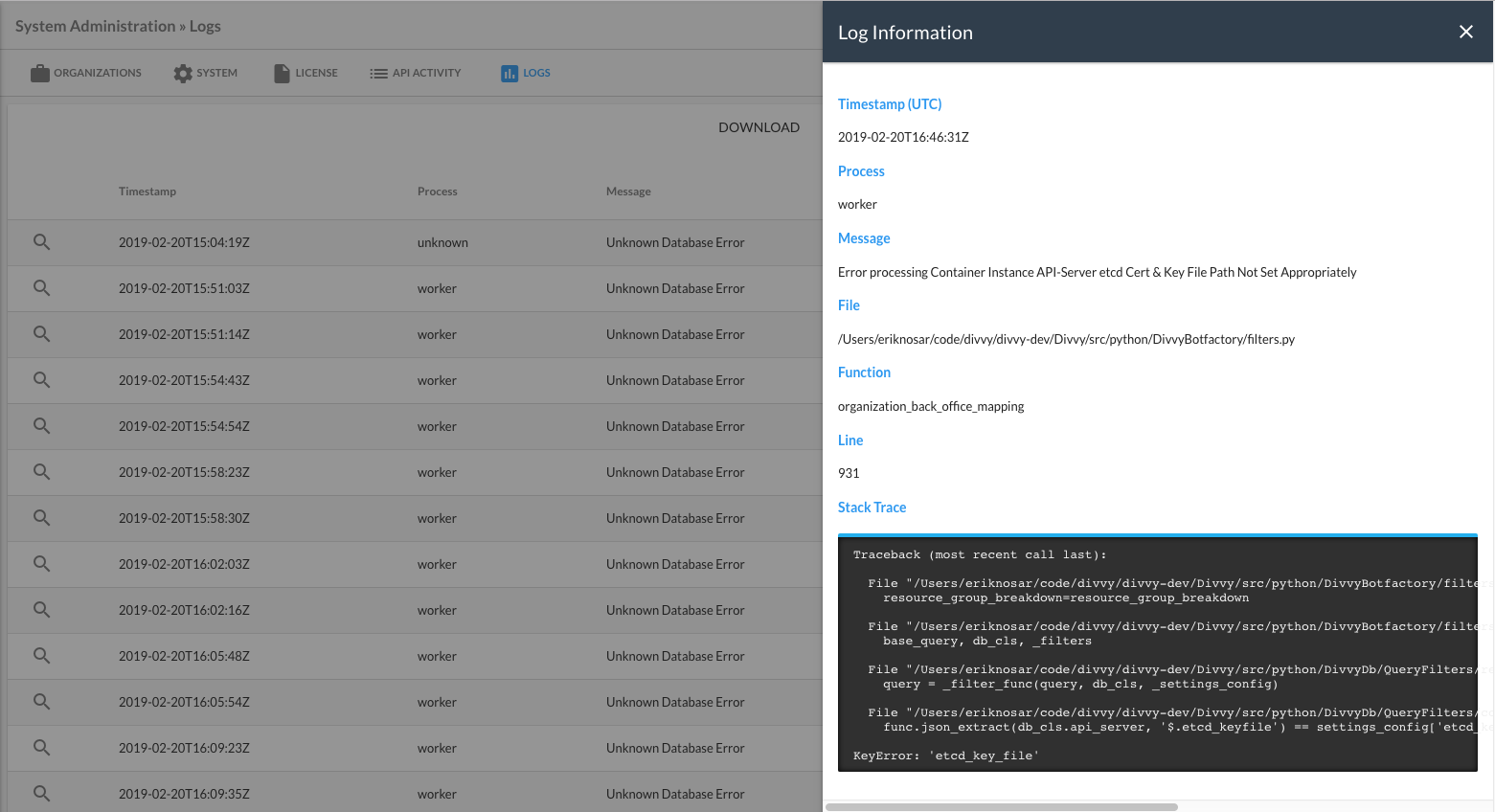This screenshot has width=1495, height=812.
Task: Click the func.json_extract trace line
Action: click(1180, 727)
